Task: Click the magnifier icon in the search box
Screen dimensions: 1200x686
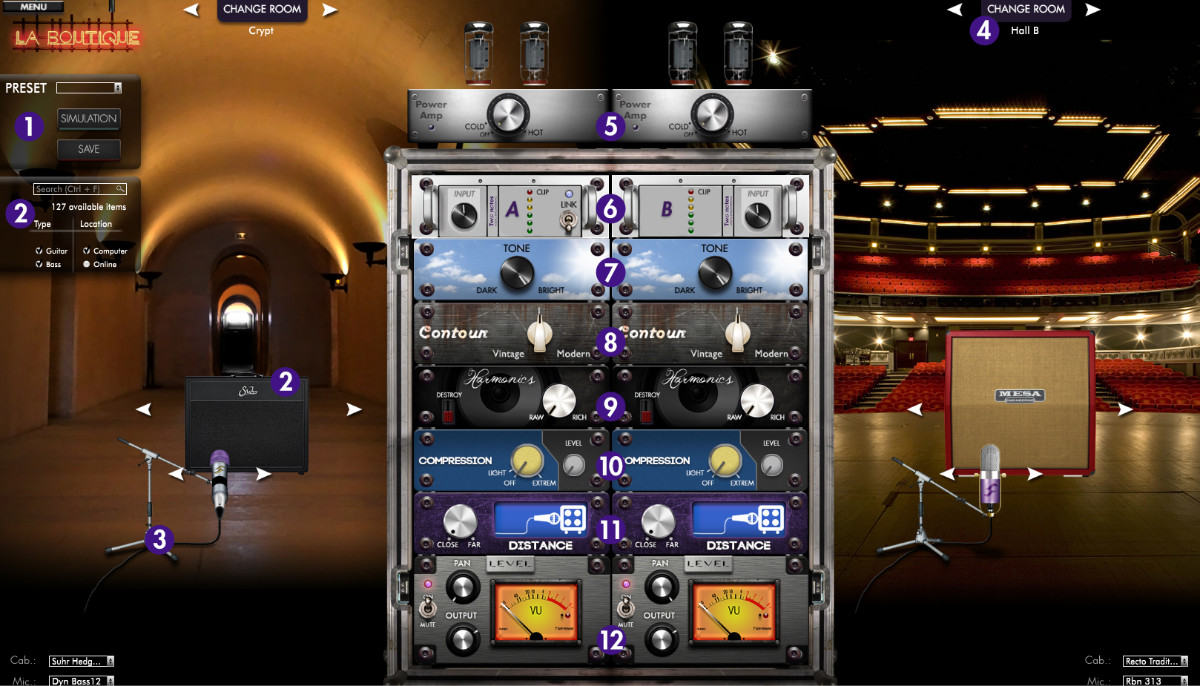Action: click(119, 188)
